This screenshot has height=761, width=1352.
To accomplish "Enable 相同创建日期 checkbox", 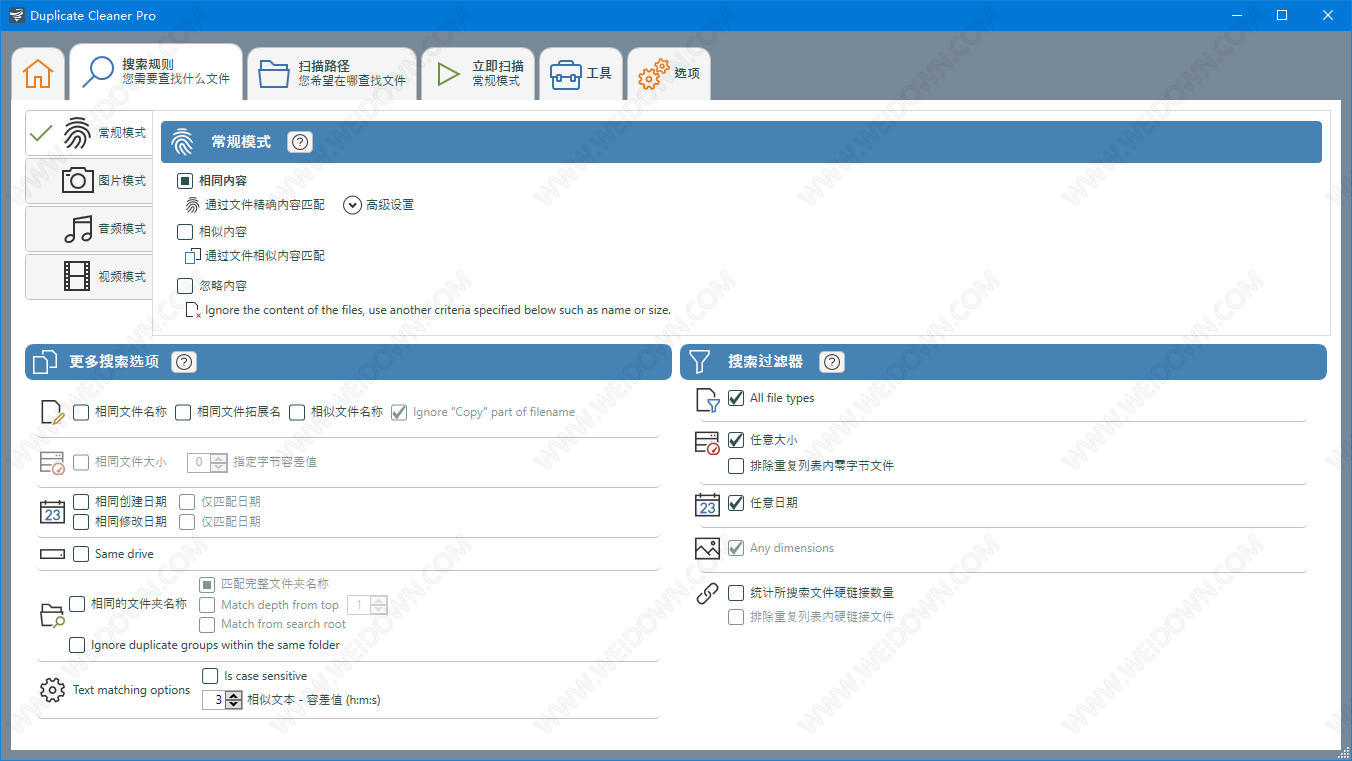I will point(81,502).
